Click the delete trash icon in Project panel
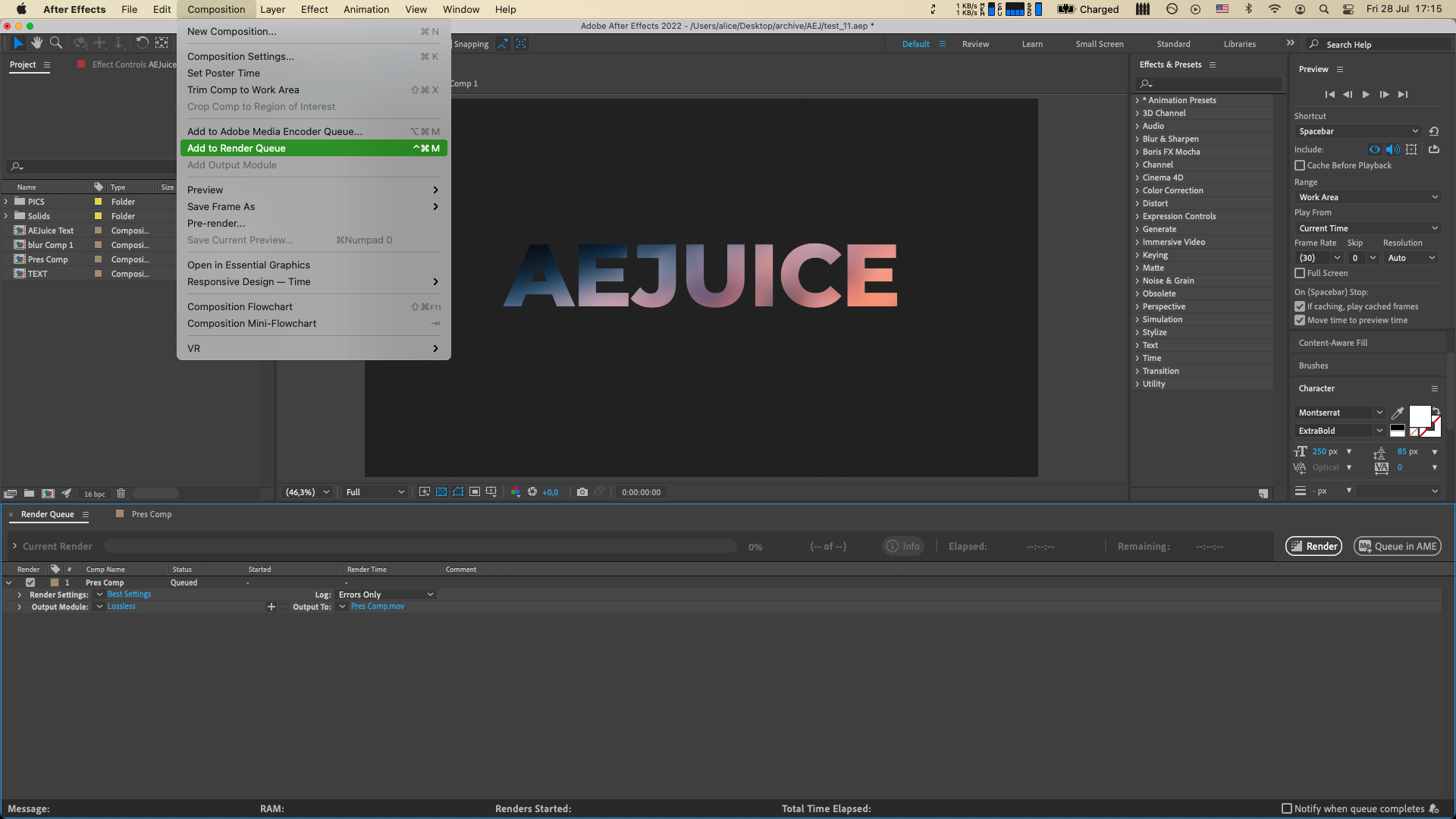Screen dimensions: 1456x819 coord(121,494)
